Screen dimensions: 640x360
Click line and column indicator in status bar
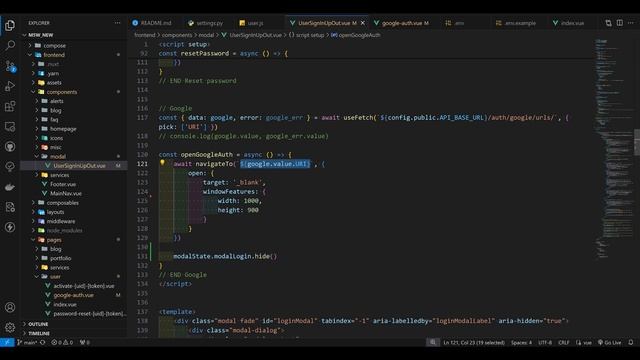click(474, 342)
